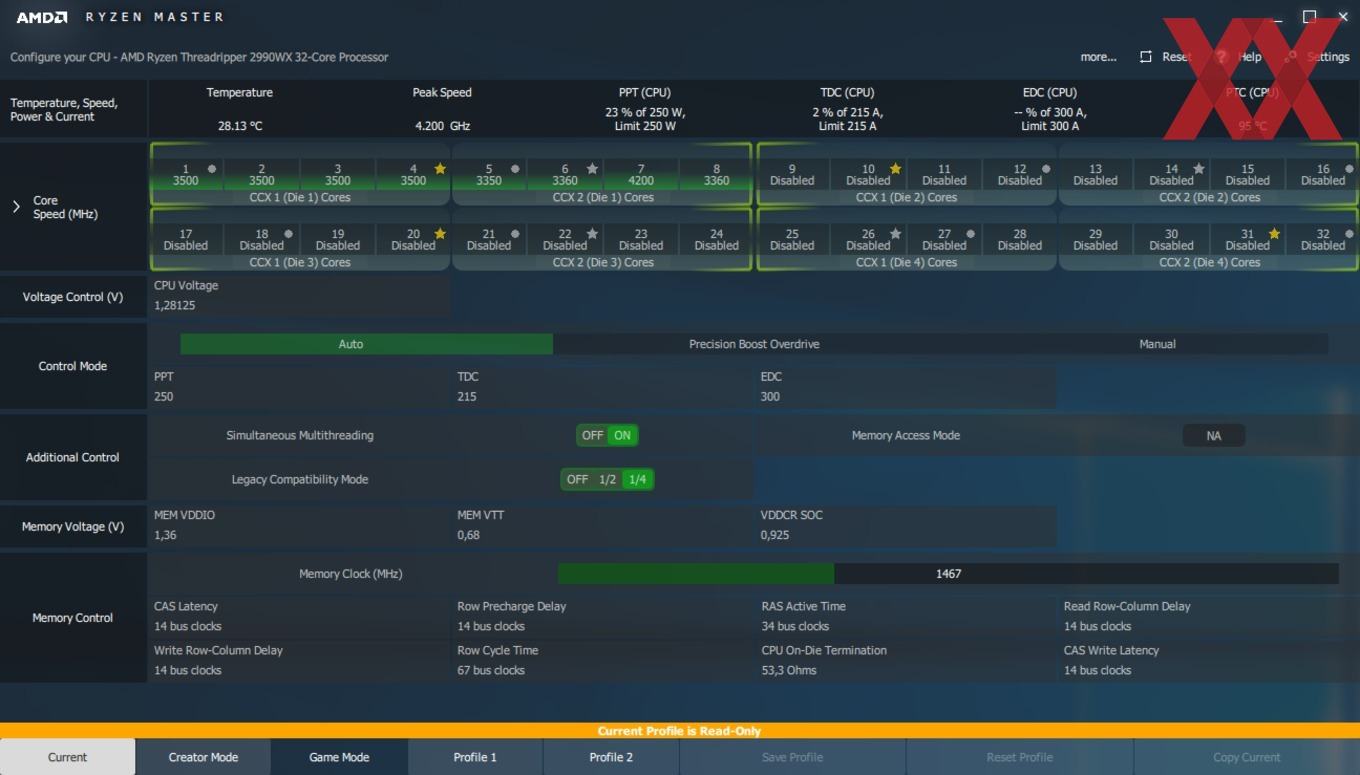Click the gray dot on core 1
Screen dimensions: 1360x775
tap(212, 169)
